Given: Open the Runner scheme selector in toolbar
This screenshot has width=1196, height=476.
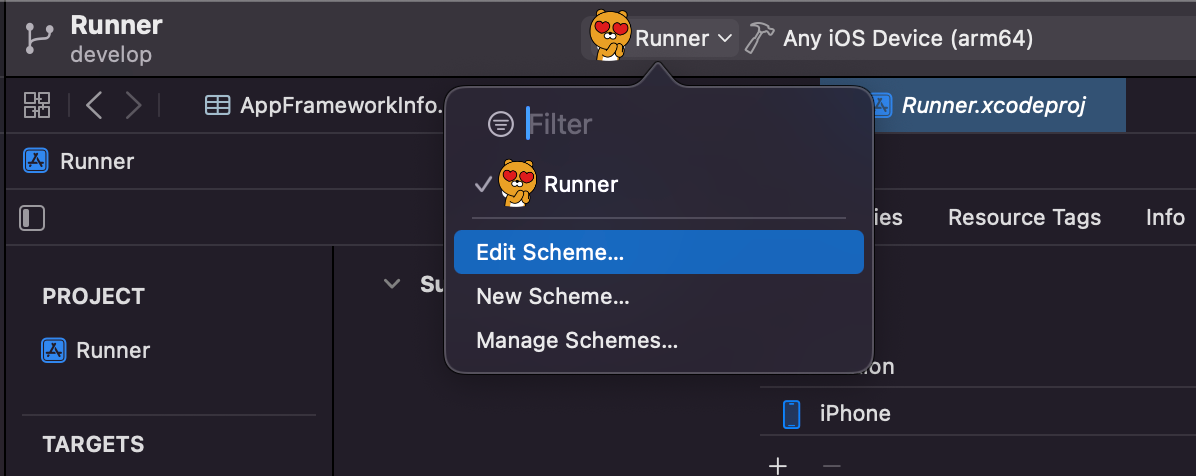Looking at the screenshot, I should click(661, 37).
